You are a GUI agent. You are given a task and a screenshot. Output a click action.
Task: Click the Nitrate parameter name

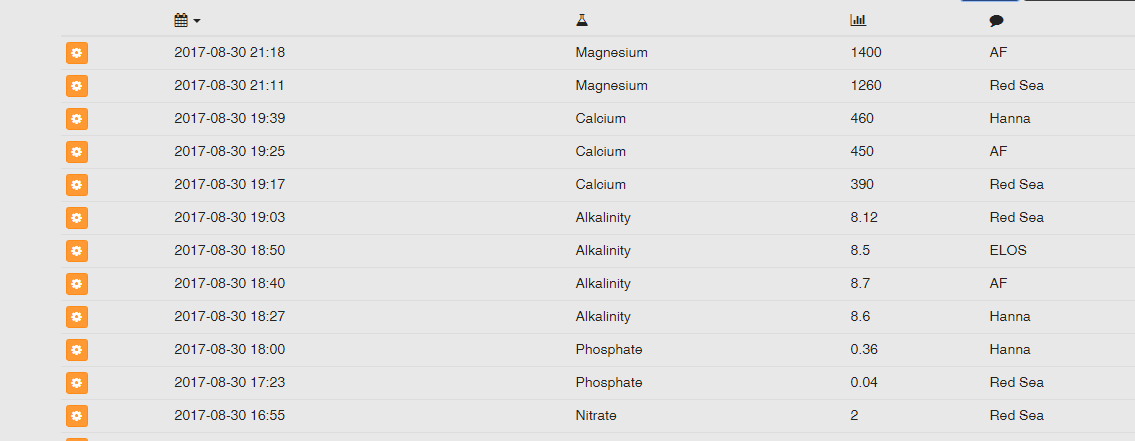596,416
